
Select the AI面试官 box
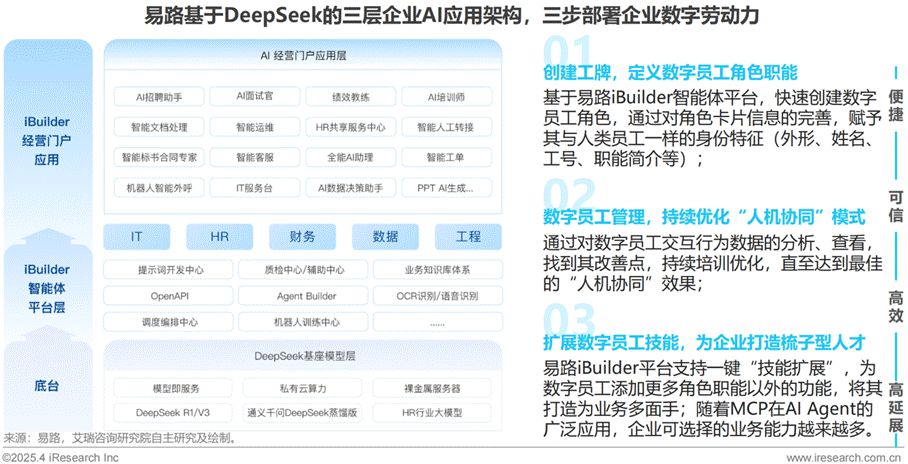[255, 97]
